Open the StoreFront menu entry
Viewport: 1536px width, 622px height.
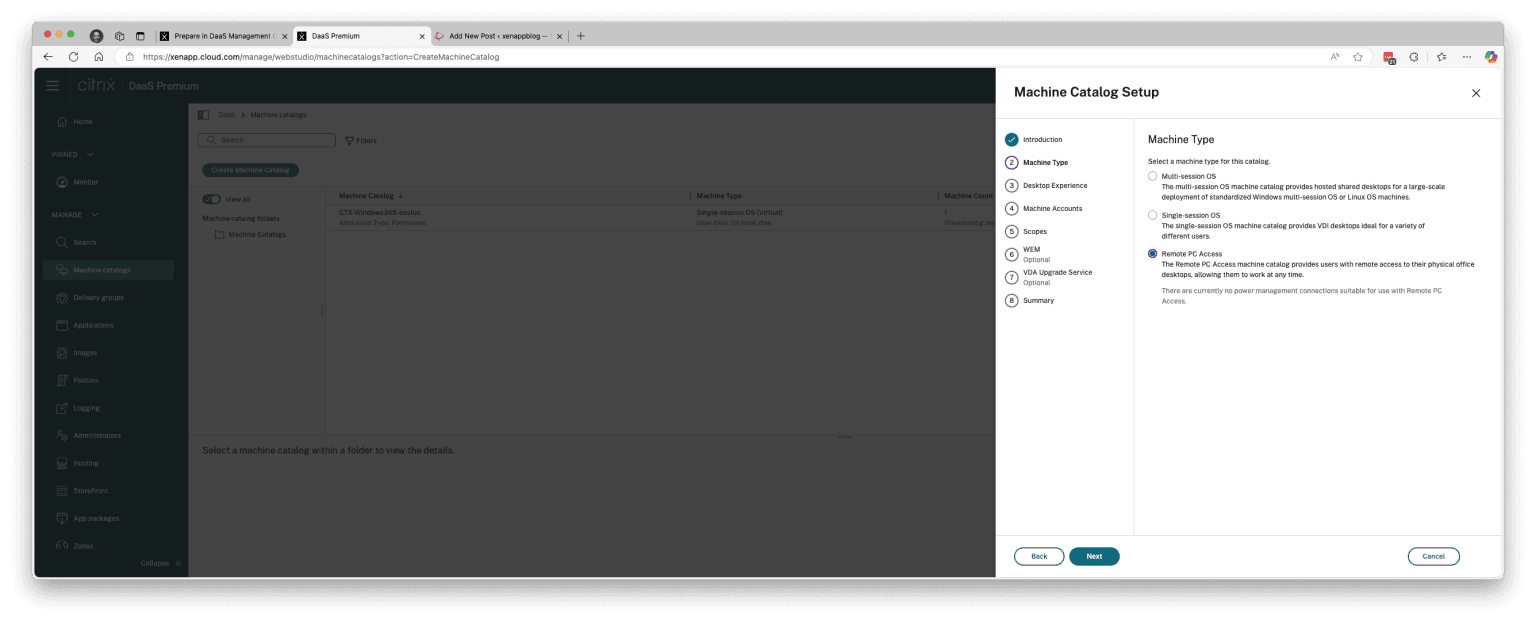click(x=89, y=490)
